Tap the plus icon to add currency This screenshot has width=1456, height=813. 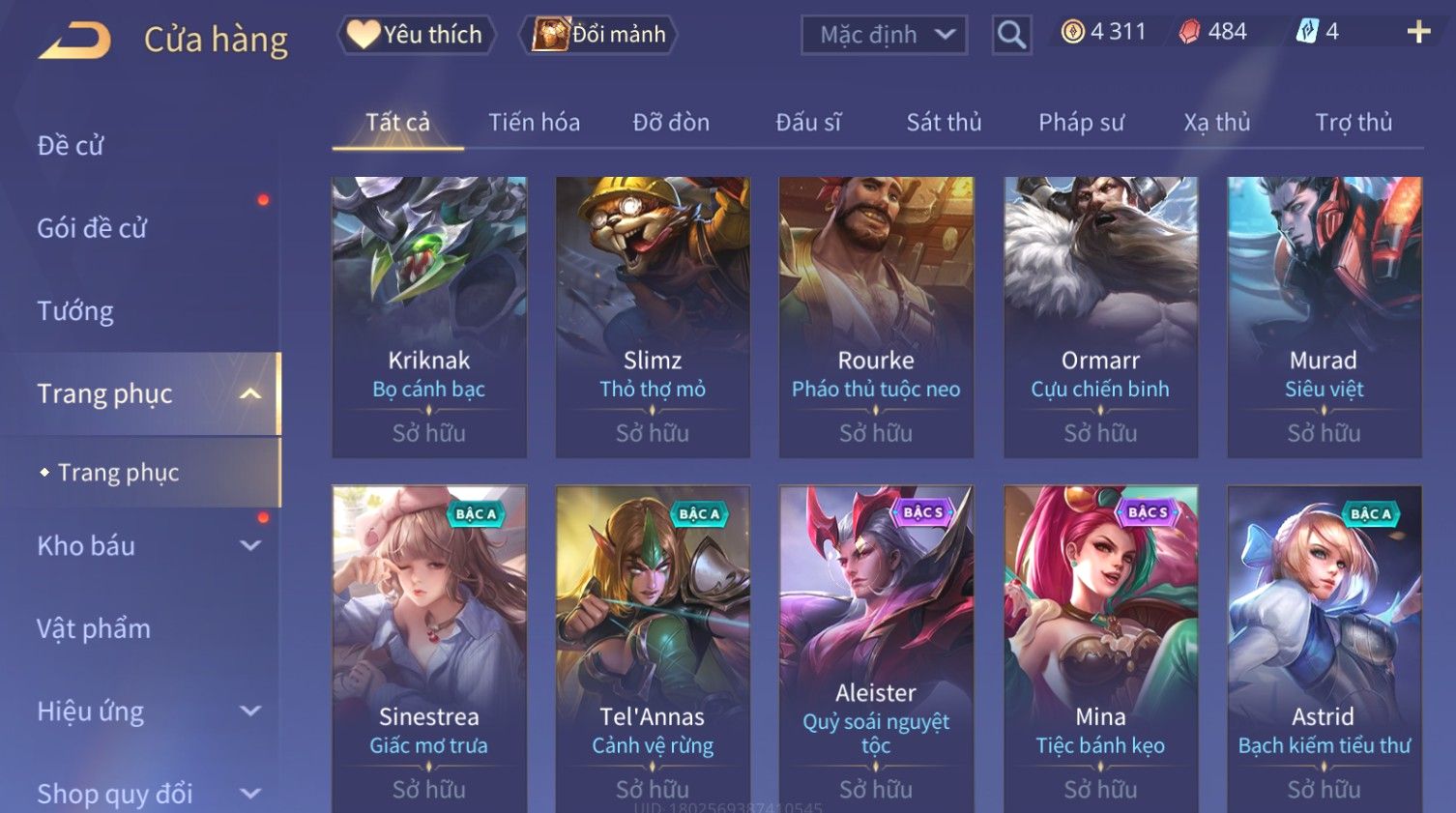pos(1418,32)
